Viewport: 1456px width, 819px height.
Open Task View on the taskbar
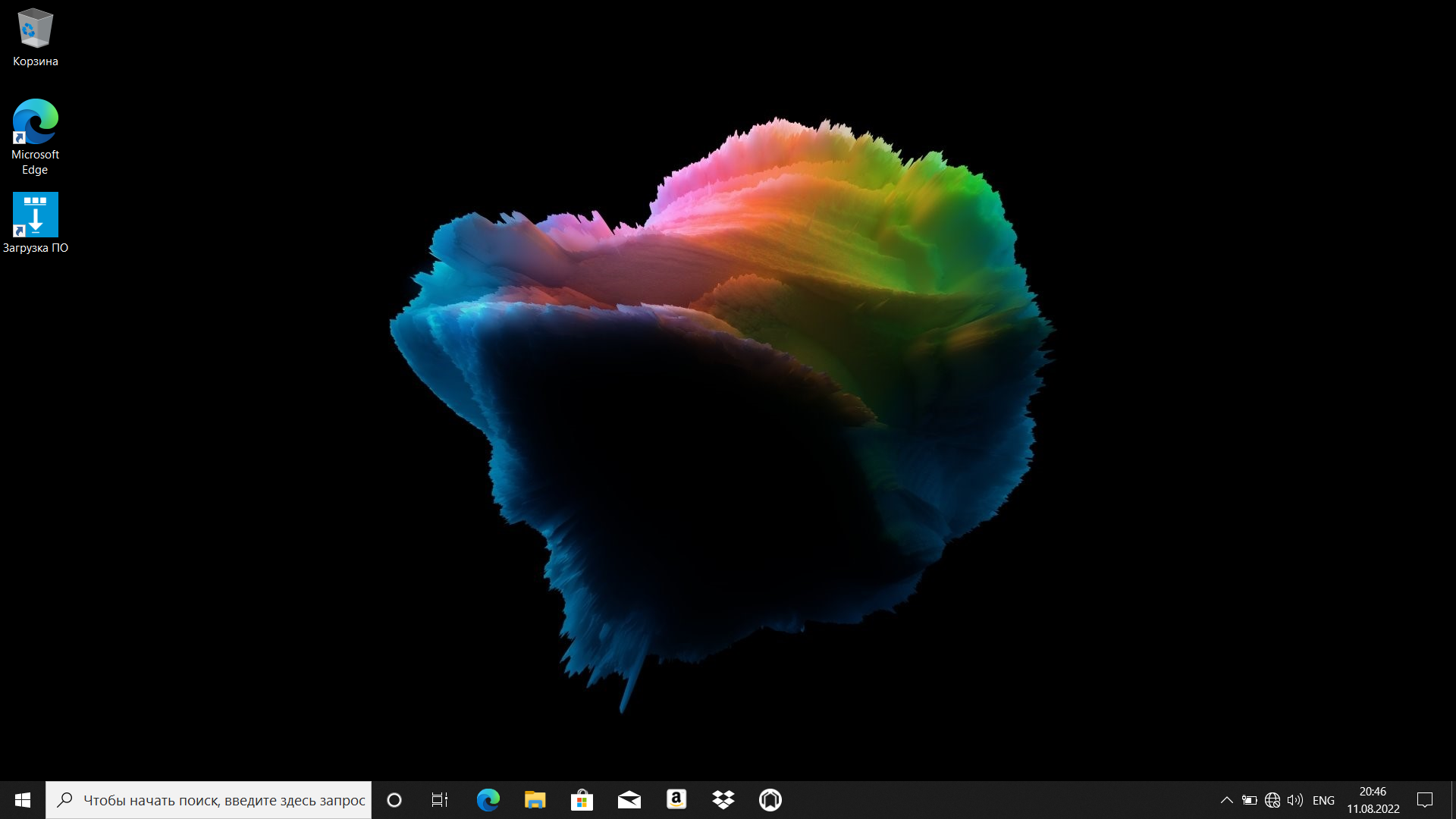click(x=440, y=800)
